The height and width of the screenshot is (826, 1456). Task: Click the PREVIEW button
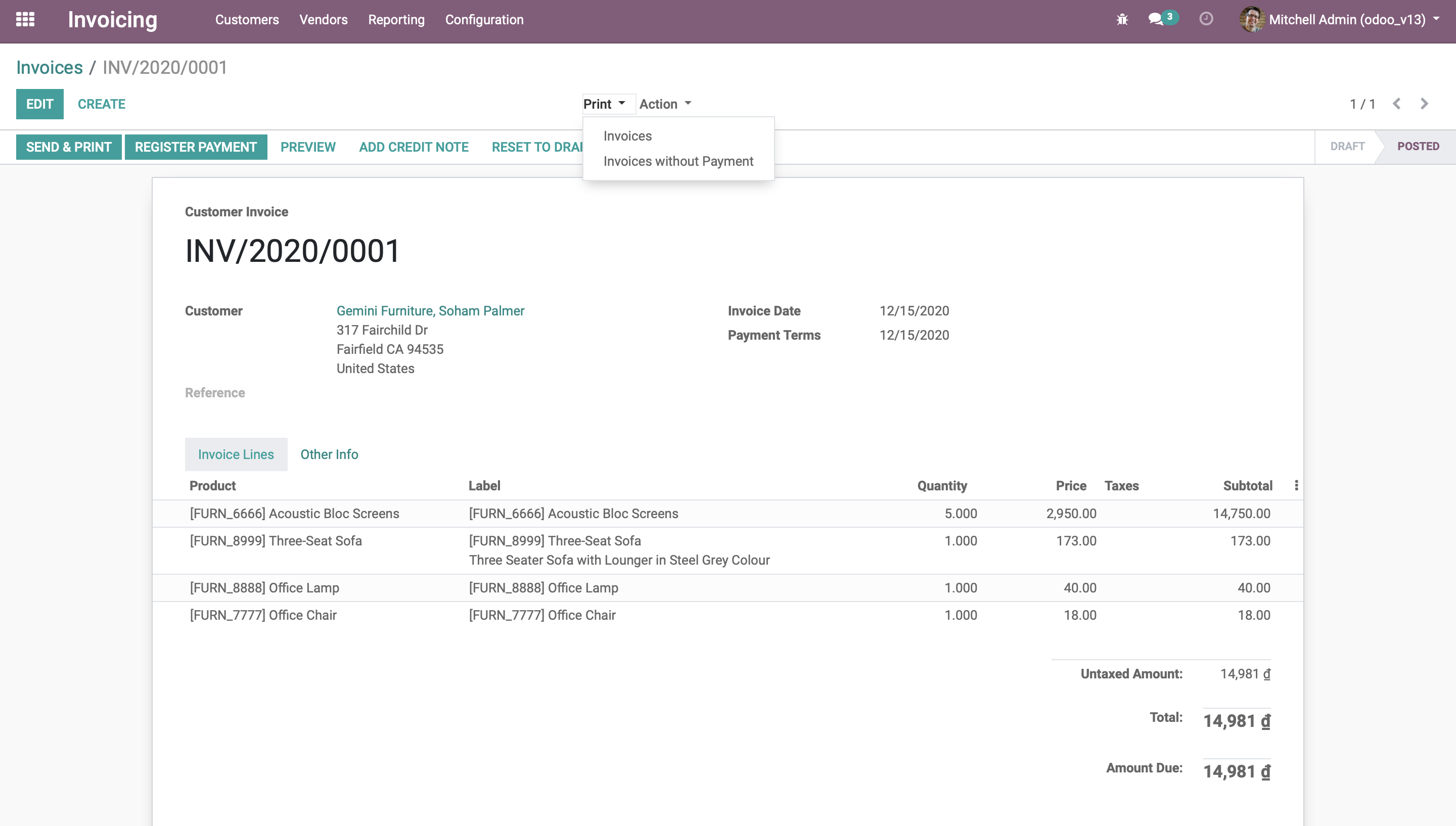(x=308, y=147)
